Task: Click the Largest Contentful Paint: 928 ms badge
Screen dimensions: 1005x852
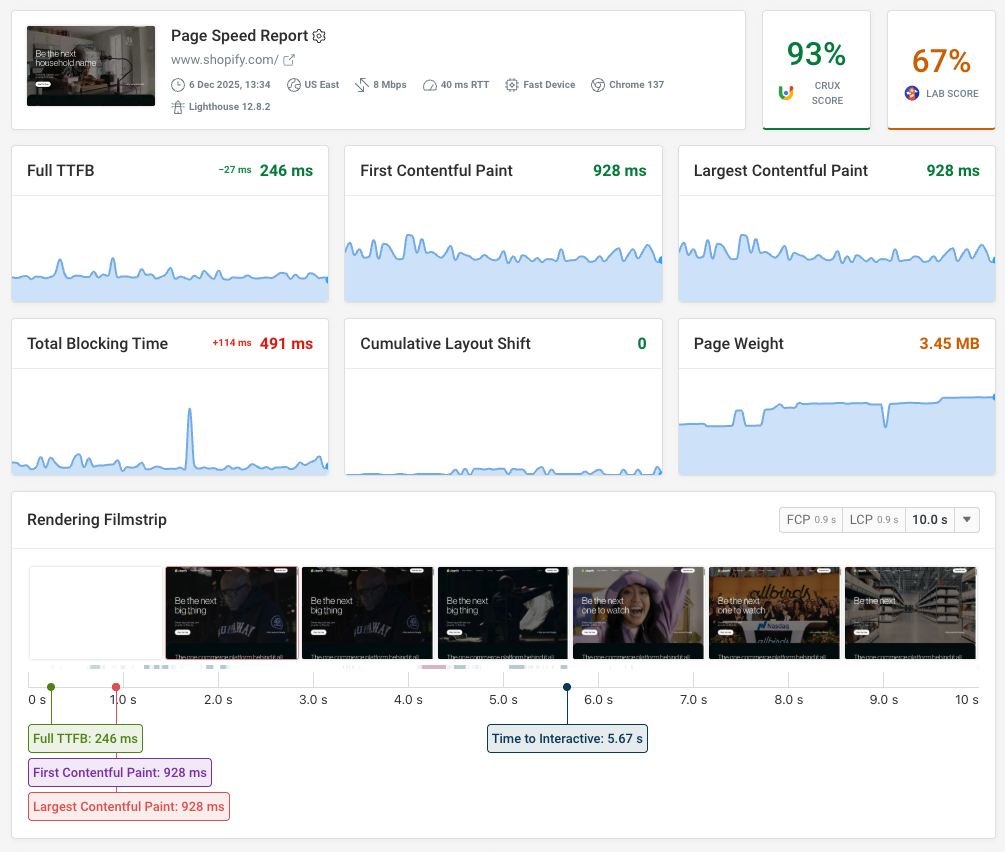Action: (128, 806)
